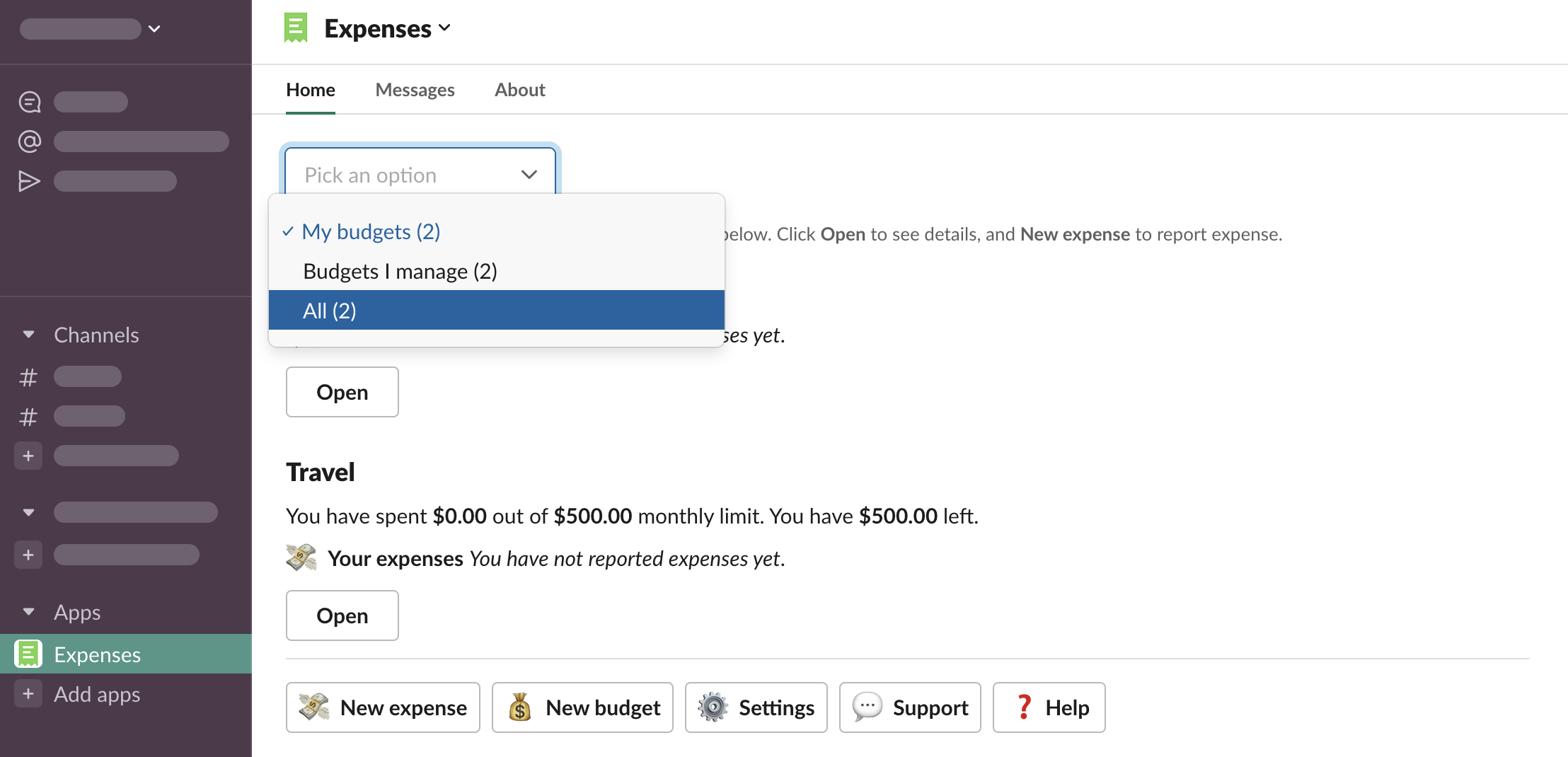
Task: Collapse the Channels section
Action: pos(28,335)
